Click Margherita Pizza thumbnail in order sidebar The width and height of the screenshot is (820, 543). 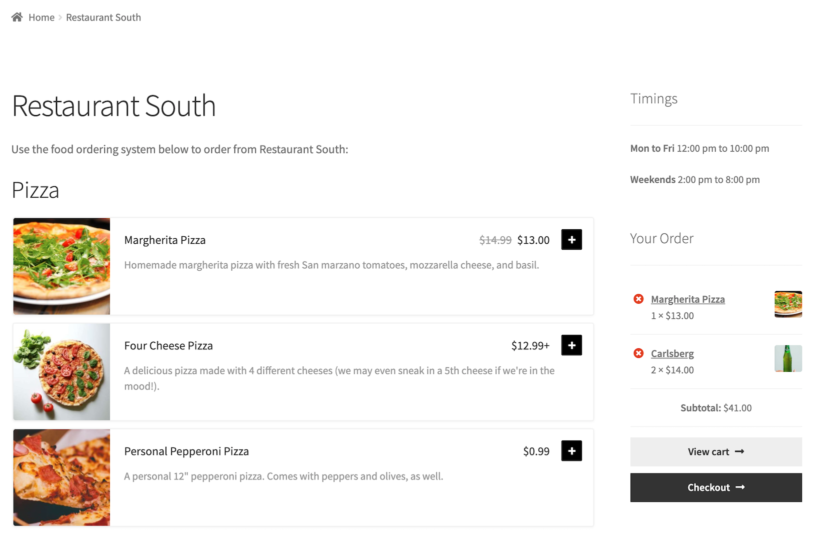click(788, 304)
